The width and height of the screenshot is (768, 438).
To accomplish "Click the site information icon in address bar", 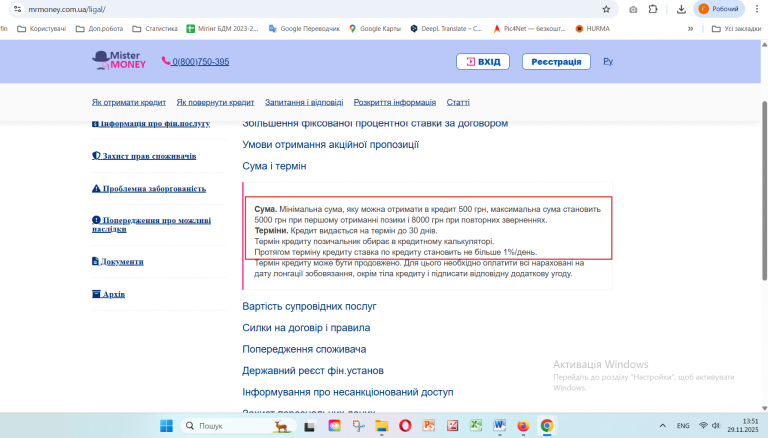I will [x=17, y=9].
